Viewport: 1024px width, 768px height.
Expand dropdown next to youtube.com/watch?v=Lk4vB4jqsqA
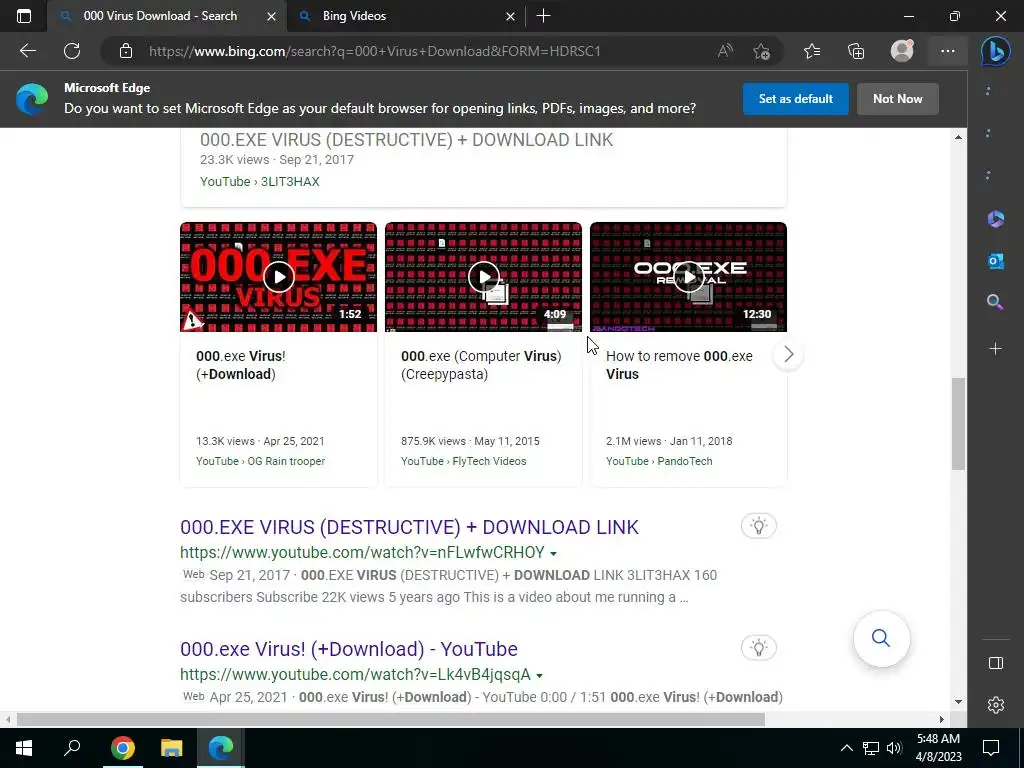tap(539, 675)
